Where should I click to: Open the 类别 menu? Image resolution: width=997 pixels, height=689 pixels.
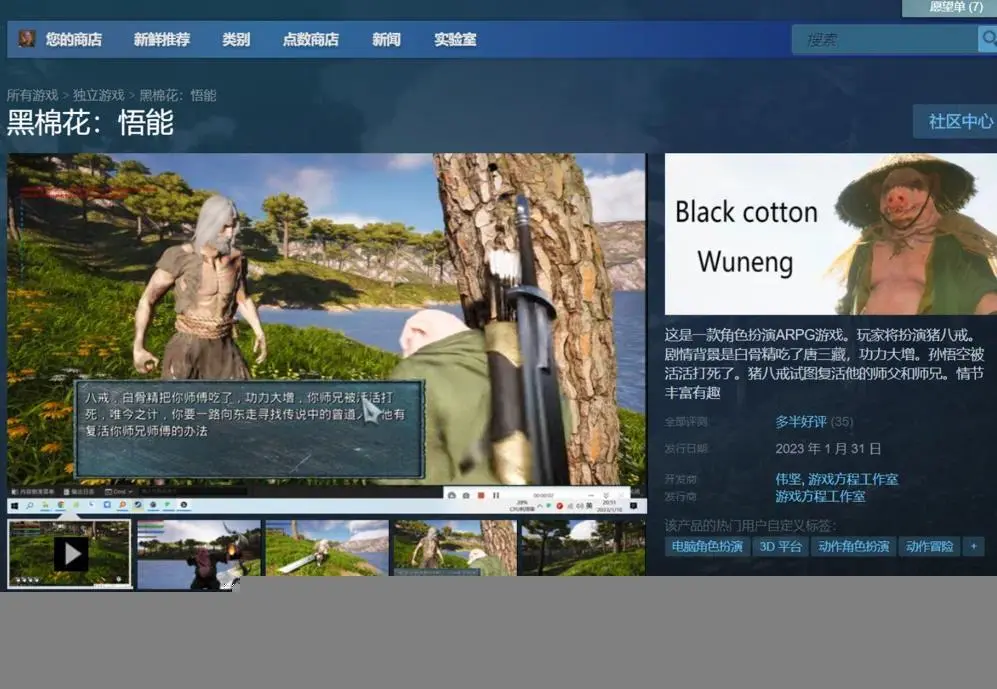point(236,39)
